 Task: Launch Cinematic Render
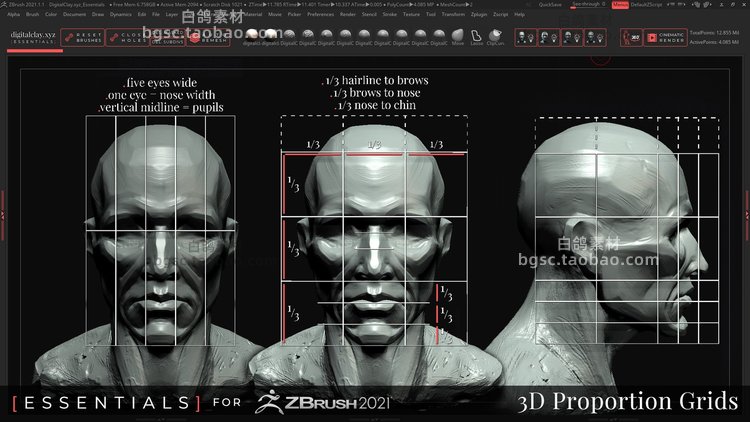pyautogui.click(x=666, y=37)
